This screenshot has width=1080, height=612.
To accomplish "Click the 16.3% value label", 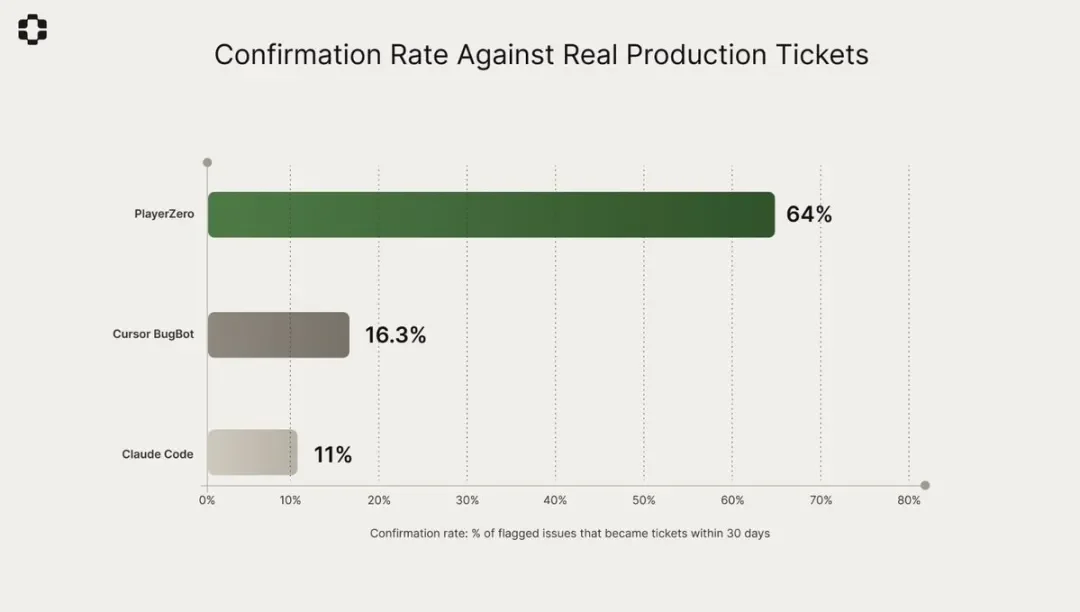I will click(x=395, y=335).
